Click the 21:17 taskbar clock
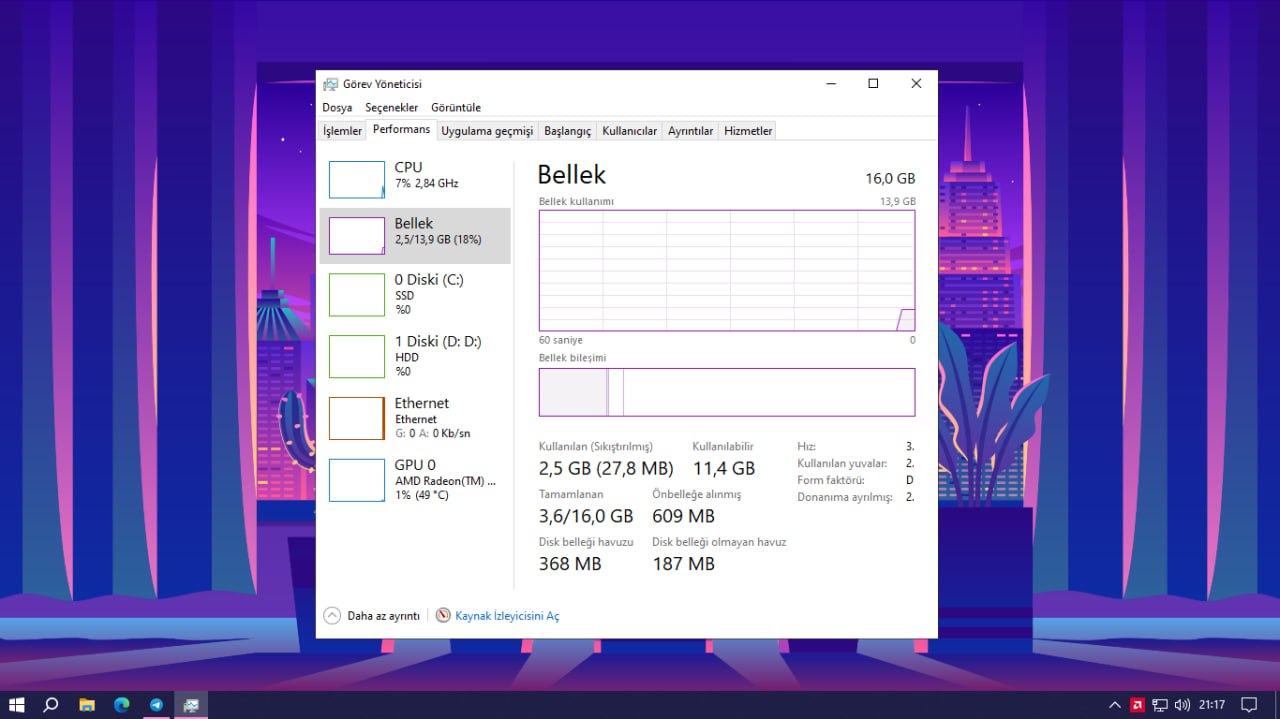This screenshot has height=719, width=1280. (x=1212, y=705)
